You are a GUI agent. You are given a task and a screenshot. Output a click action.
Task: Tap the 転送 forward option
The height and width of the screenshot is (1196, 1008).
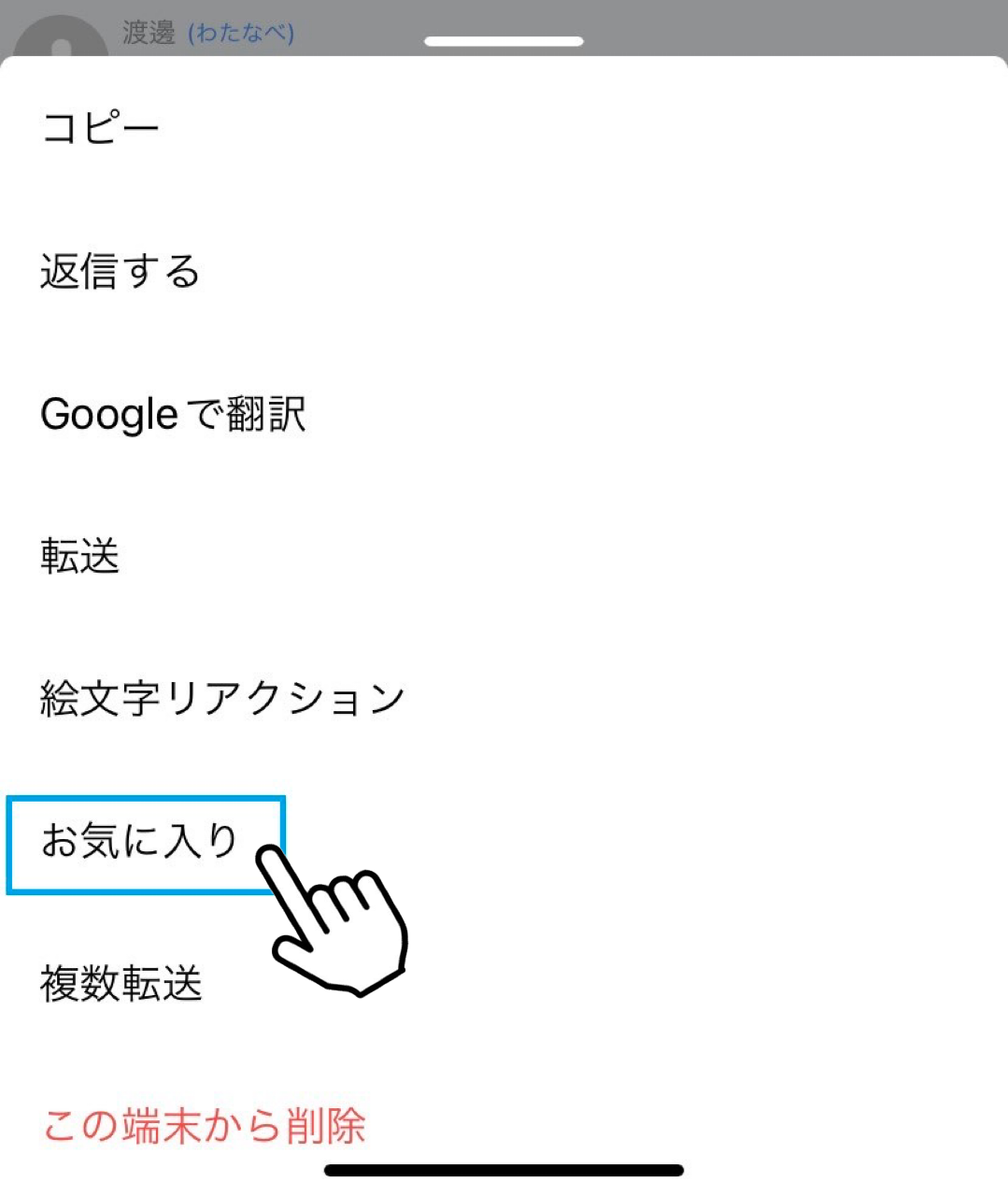click(80, 557)
